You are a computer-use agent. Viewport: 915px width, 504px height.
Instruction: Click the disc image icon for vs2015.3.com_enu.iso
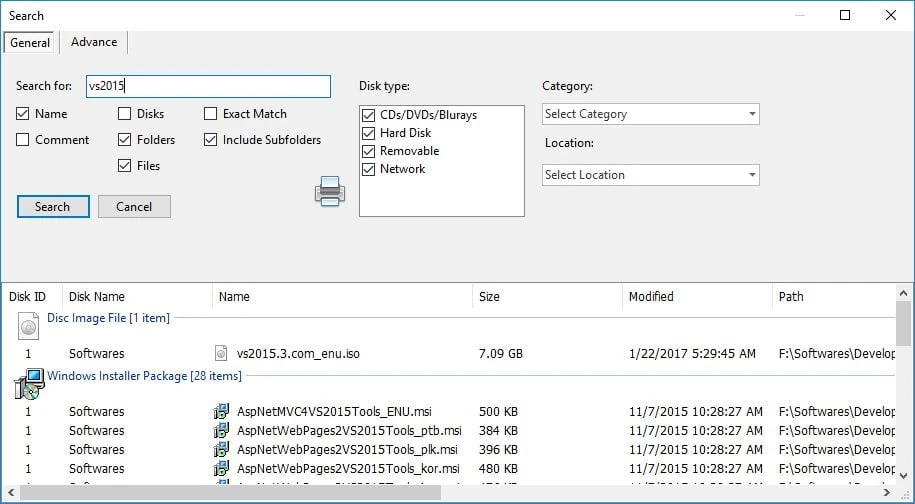[x=222, y=353]
